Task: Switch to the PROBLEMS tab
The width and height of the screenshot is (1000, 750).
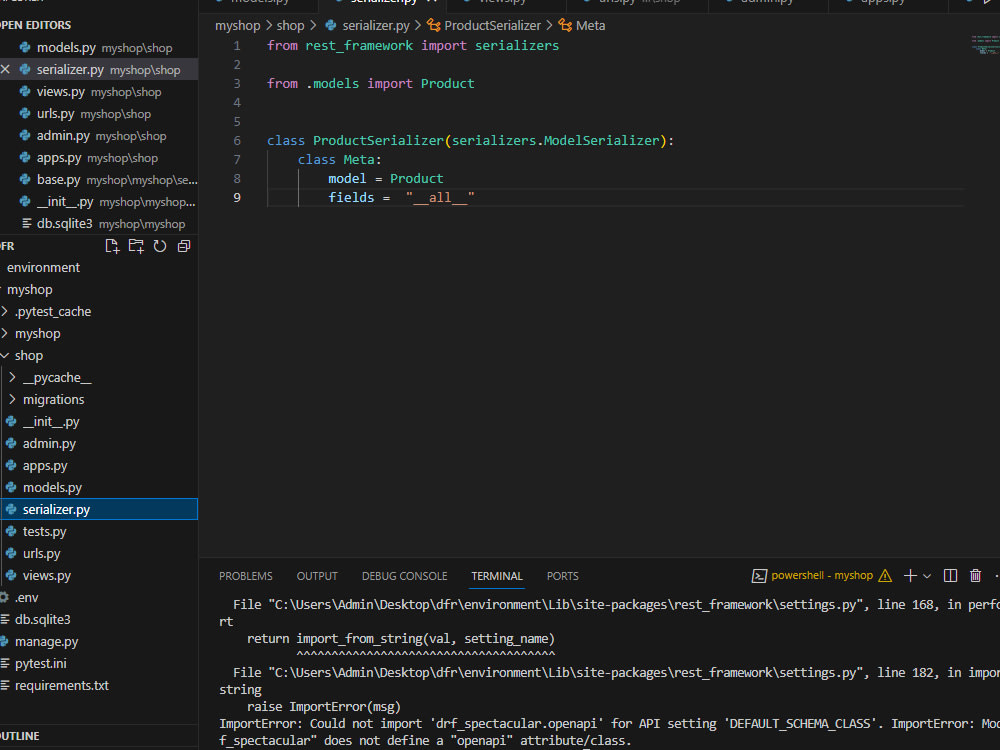Action: tap(246, 576)
